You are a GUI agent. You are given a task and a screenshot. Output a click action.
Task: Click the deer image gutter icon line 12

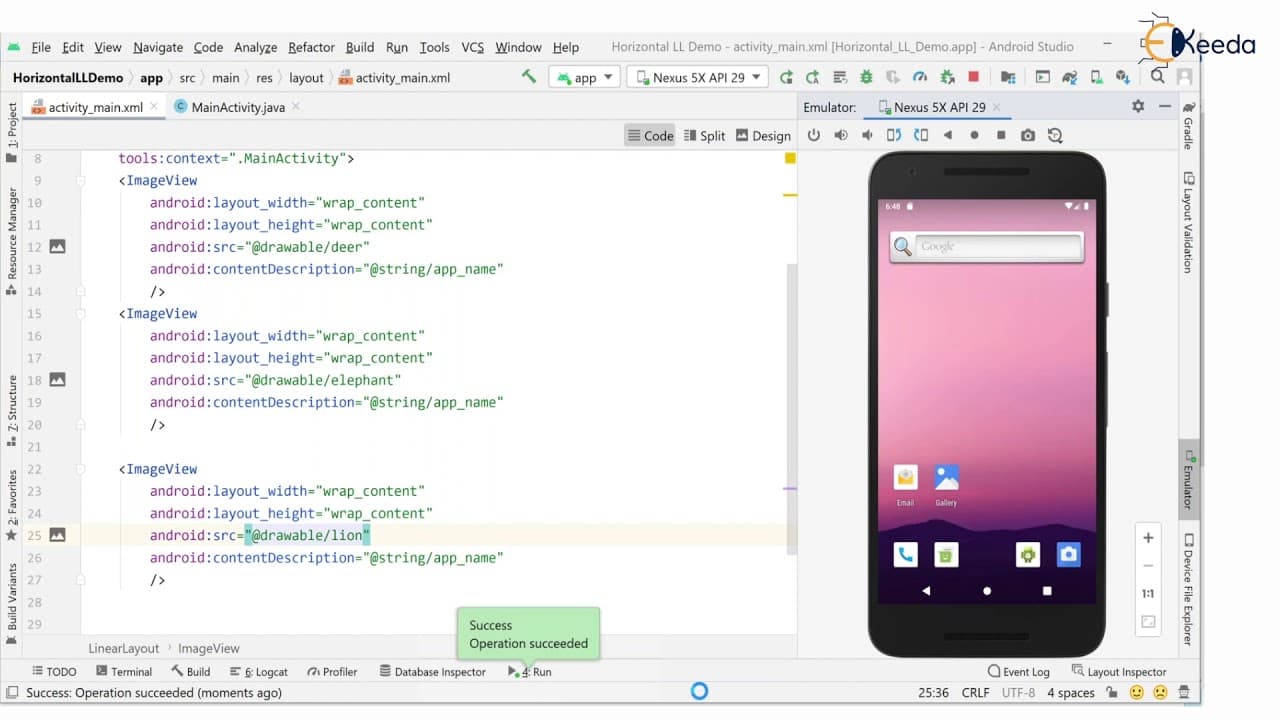point(58,247)
